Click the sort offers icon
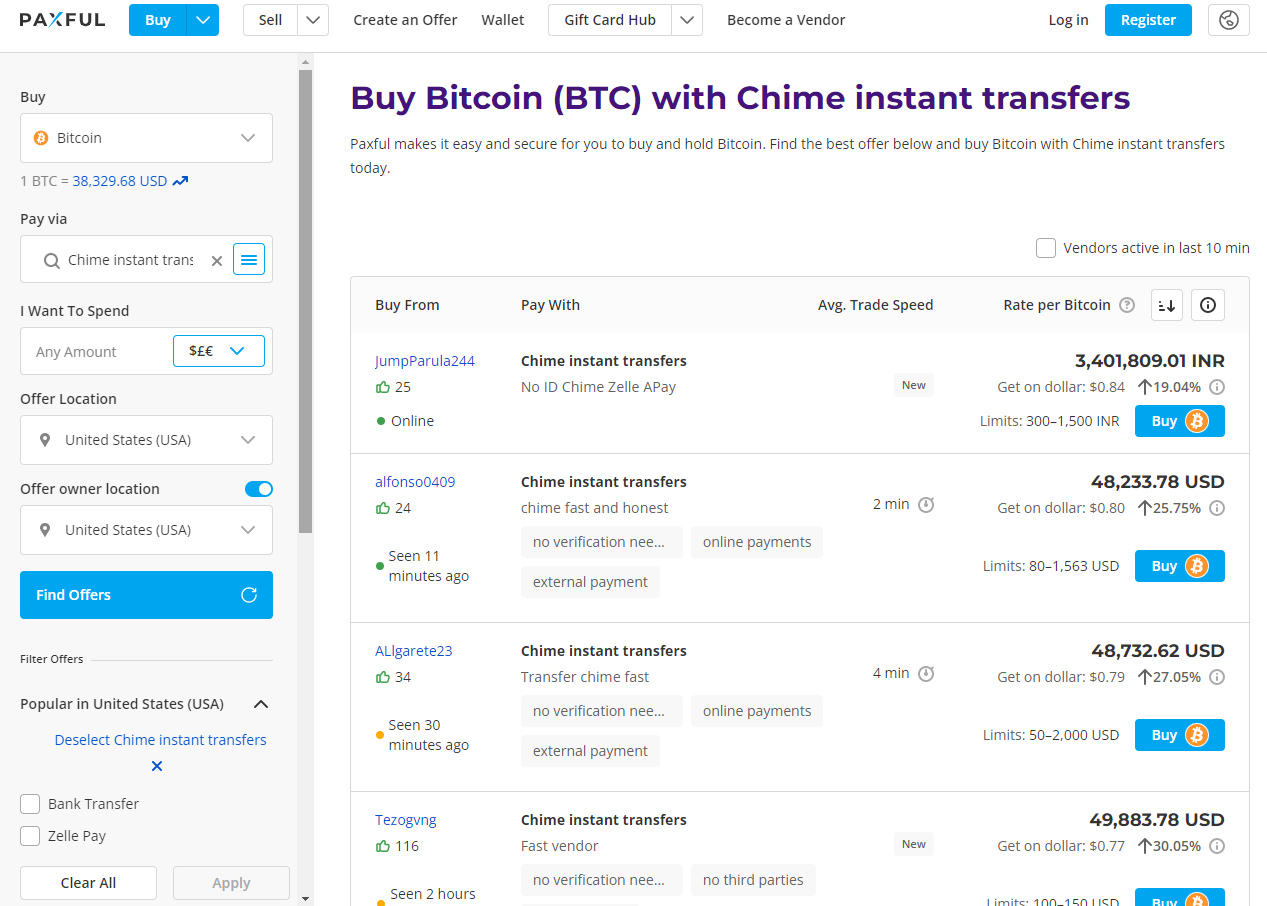This screenshot has height=906, width=1267. point(1167,305)
